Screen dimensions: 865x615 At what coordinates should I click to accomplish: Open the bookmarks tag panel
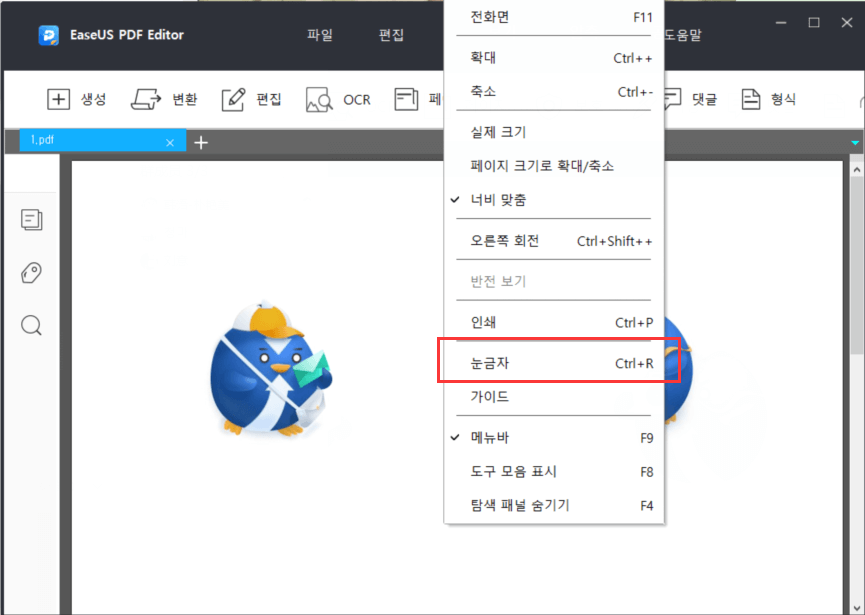coord(31,272)
